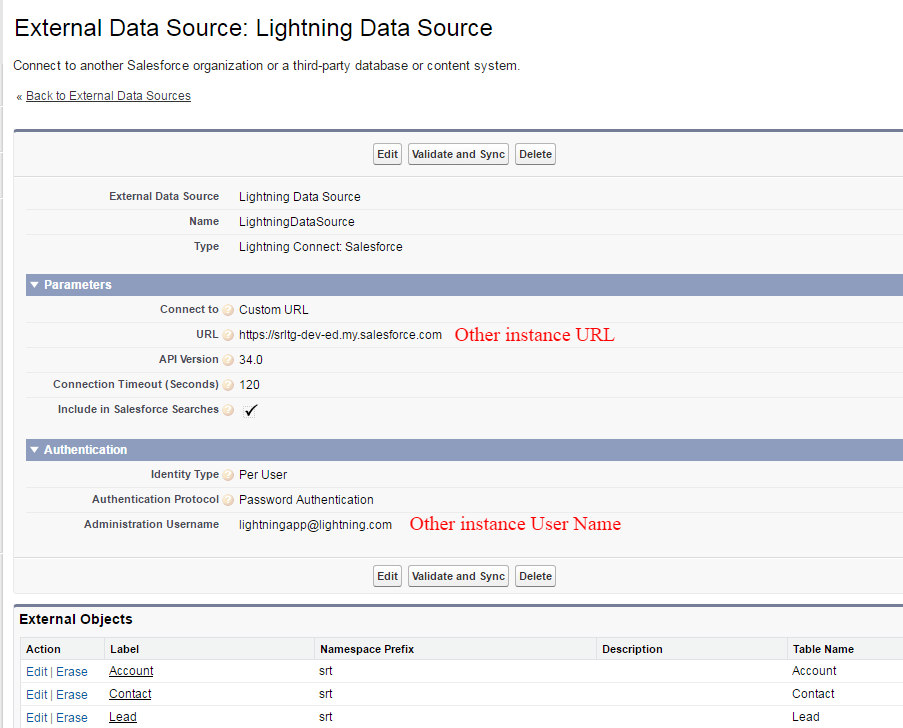Click the Label column header
The height and width of the screenshot is (728, 903).
tap(124, 649)
